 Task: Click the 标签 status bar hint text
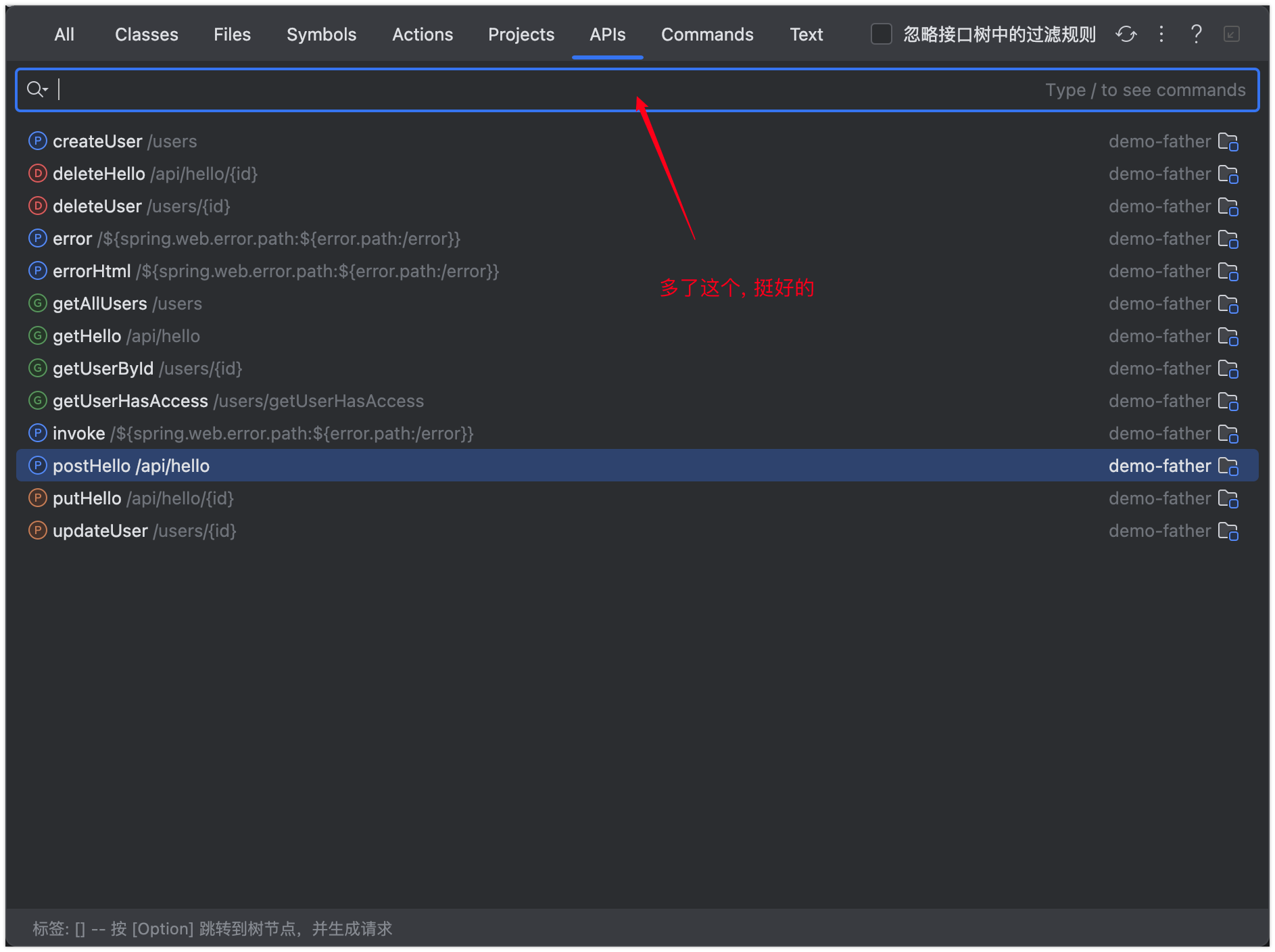[212, 928]
